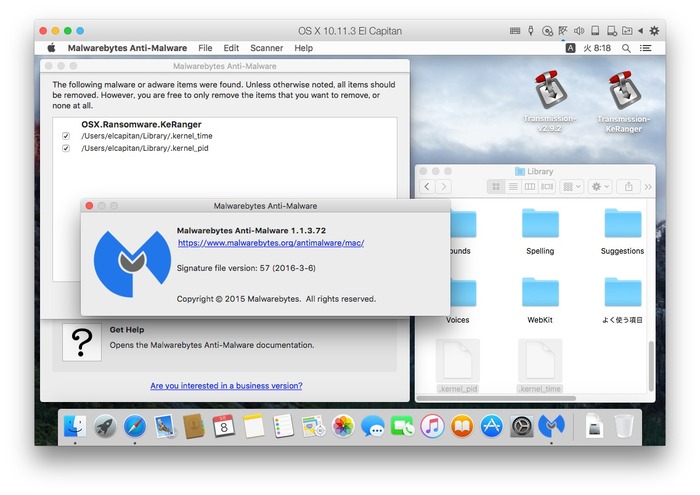
Task: Click the date and time in the menu bar
Action: point(597,48)
